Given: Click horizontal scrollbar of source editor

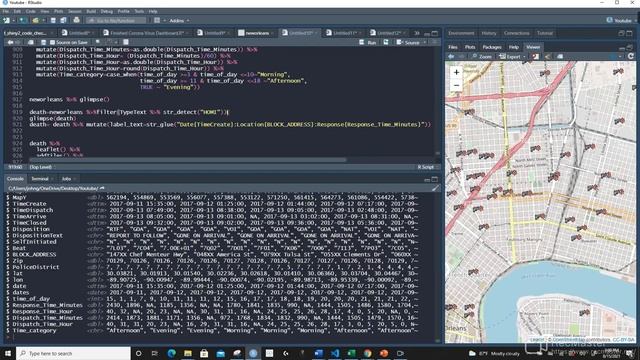Looking at the screenshot, I should (x=188, y=160).
